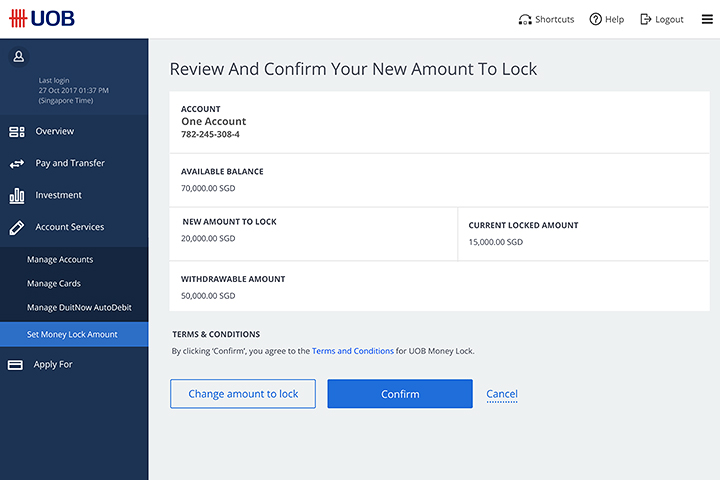This screenshot has height=480, width=720.
Task: Click the user profile avatar icon
Action: coord(19,56)
